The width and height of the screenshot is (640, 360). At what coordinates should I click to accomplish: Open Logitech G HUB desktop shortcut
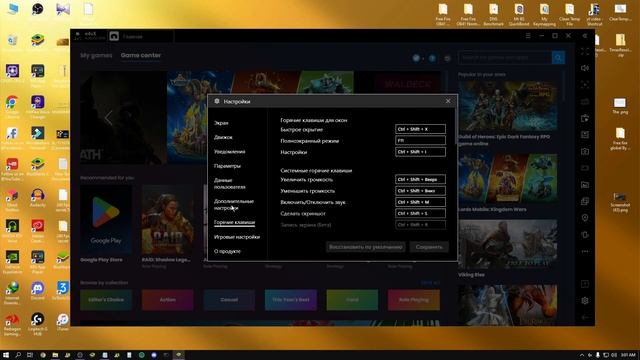pyautogui.click(x=38, y=323)
